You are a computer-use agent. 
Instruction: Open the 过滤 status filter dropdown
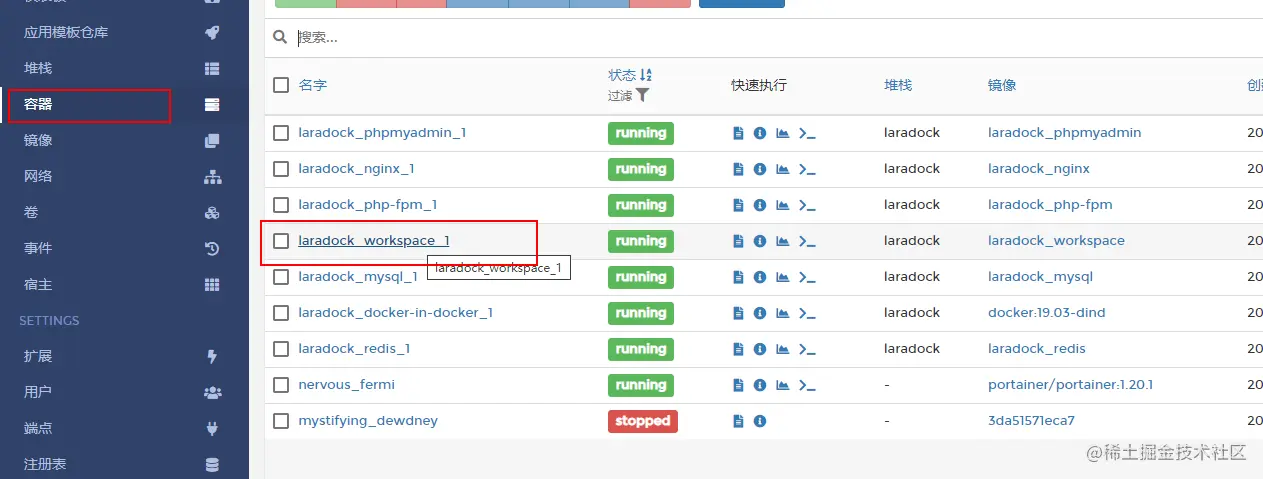[x=629, y=95]
